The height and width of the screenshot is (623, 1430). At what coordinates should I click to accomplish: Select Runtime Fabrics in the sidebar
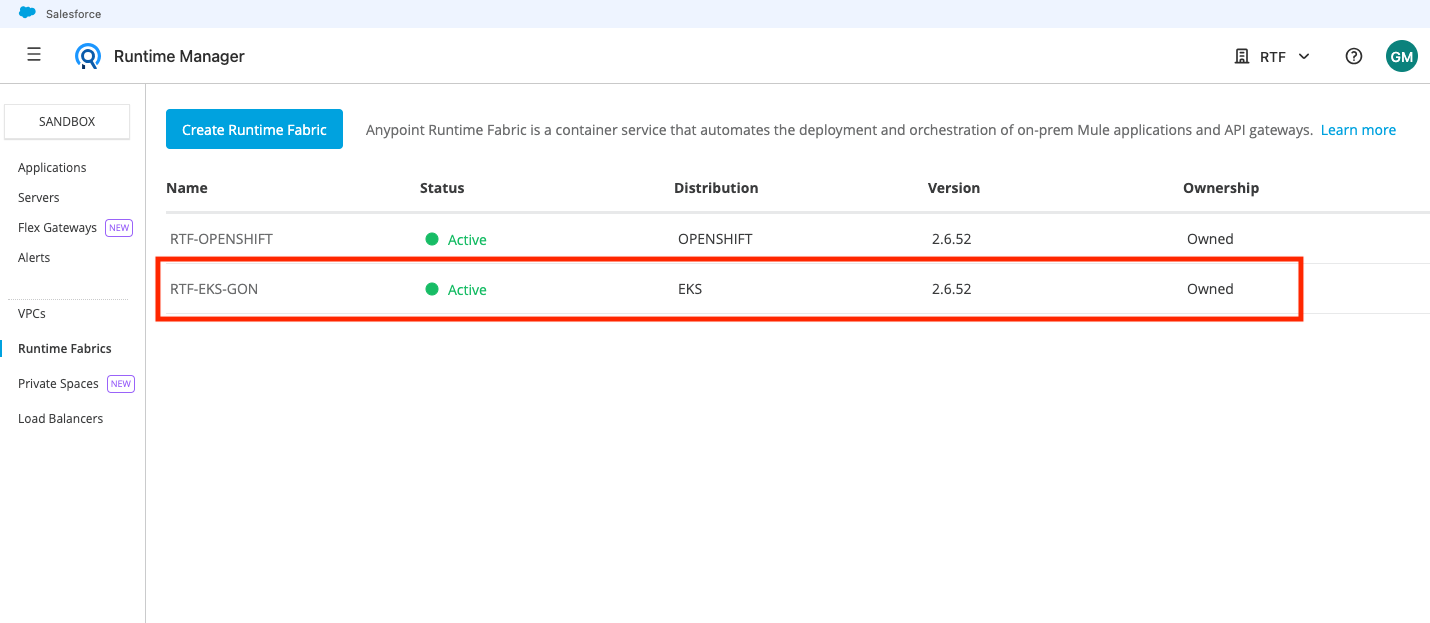point(65,348)
